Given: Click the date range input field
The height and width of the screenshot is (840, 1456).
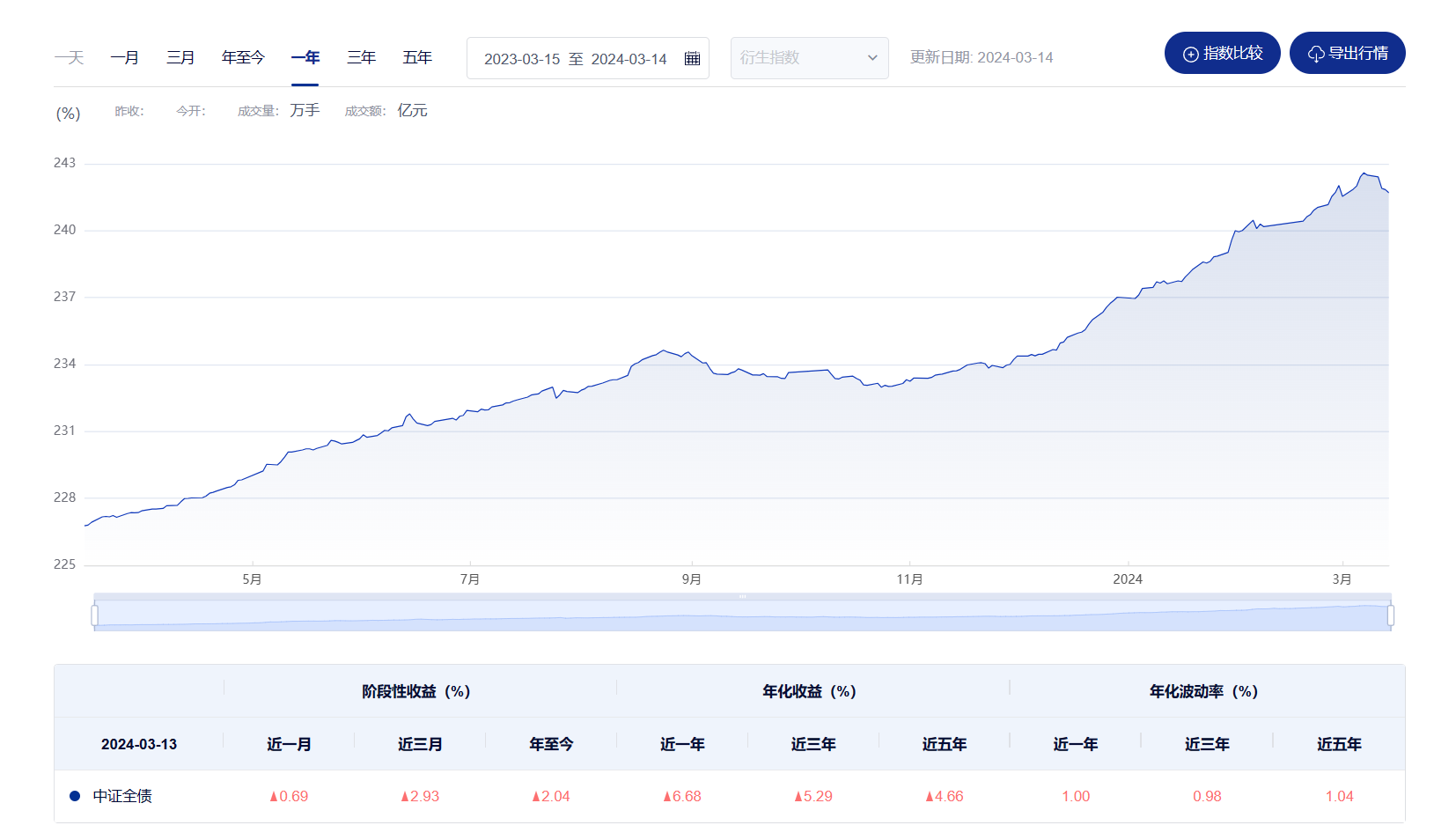Looking at the screenshot, I should point(575,58).
